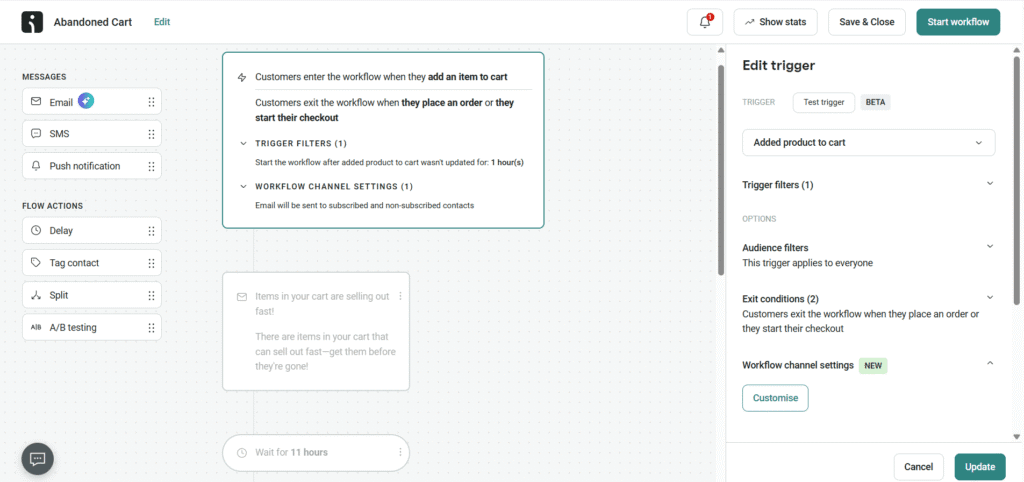Expand Trigger filters in Edit trigger panel
The height and width of the screenshot is (482, 1024).
pos(990,184)
